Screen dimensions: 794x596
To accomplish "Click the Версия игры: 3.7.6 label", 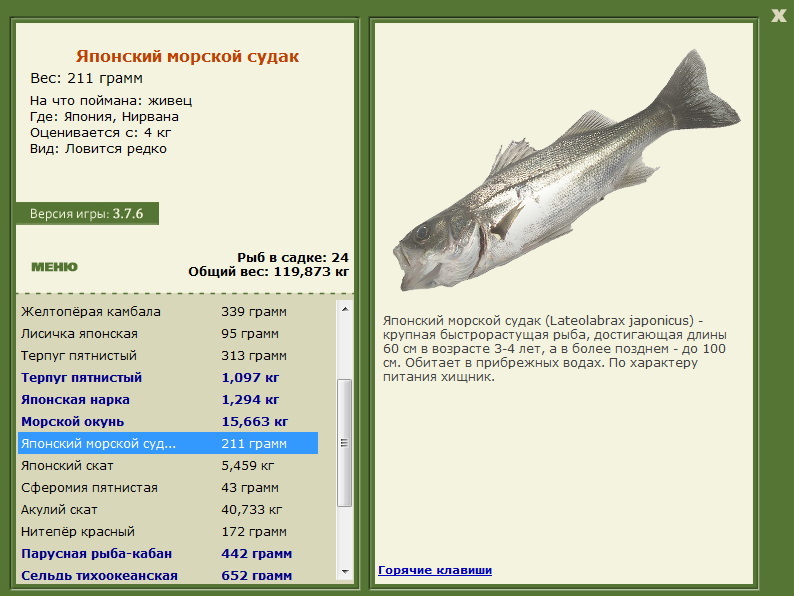I will pos(87,214).
